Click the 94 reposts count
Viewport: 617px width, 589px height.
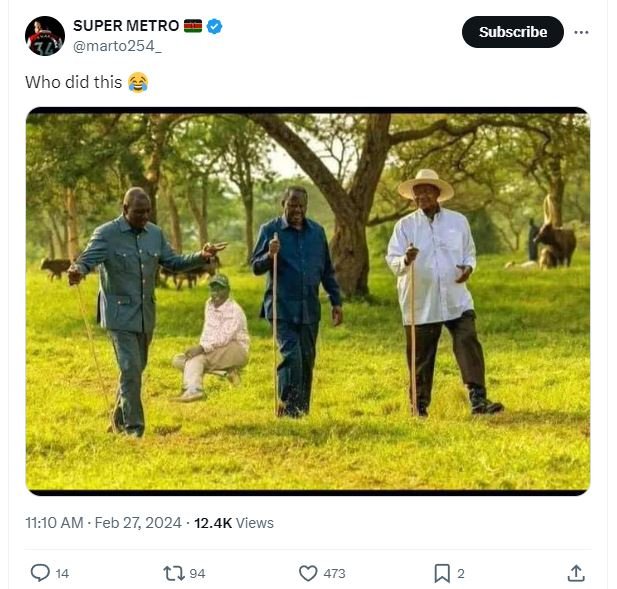pyautogui.click(x=197, y=573)
